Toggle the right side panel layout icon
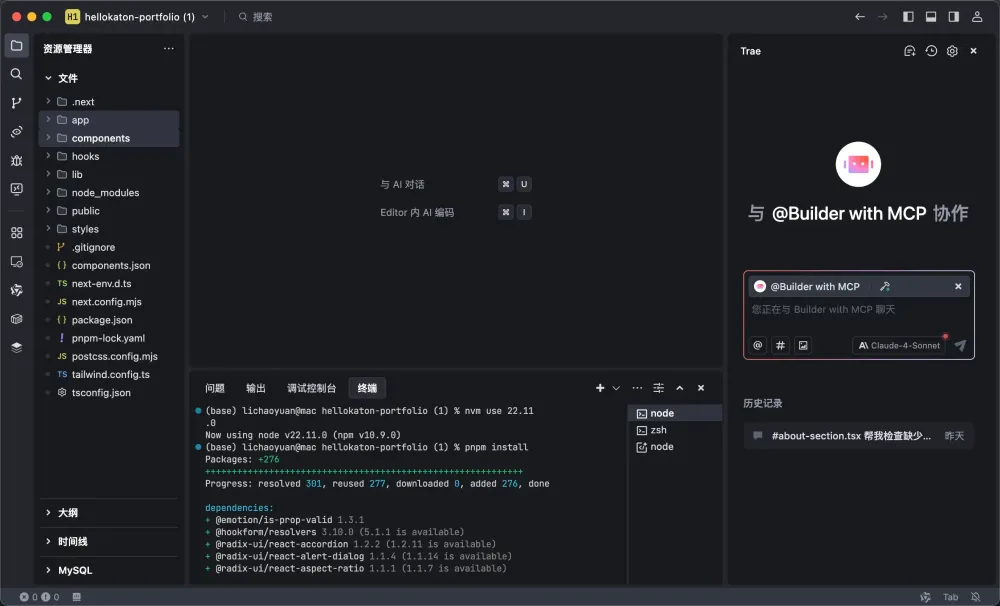 click(953, 17)
